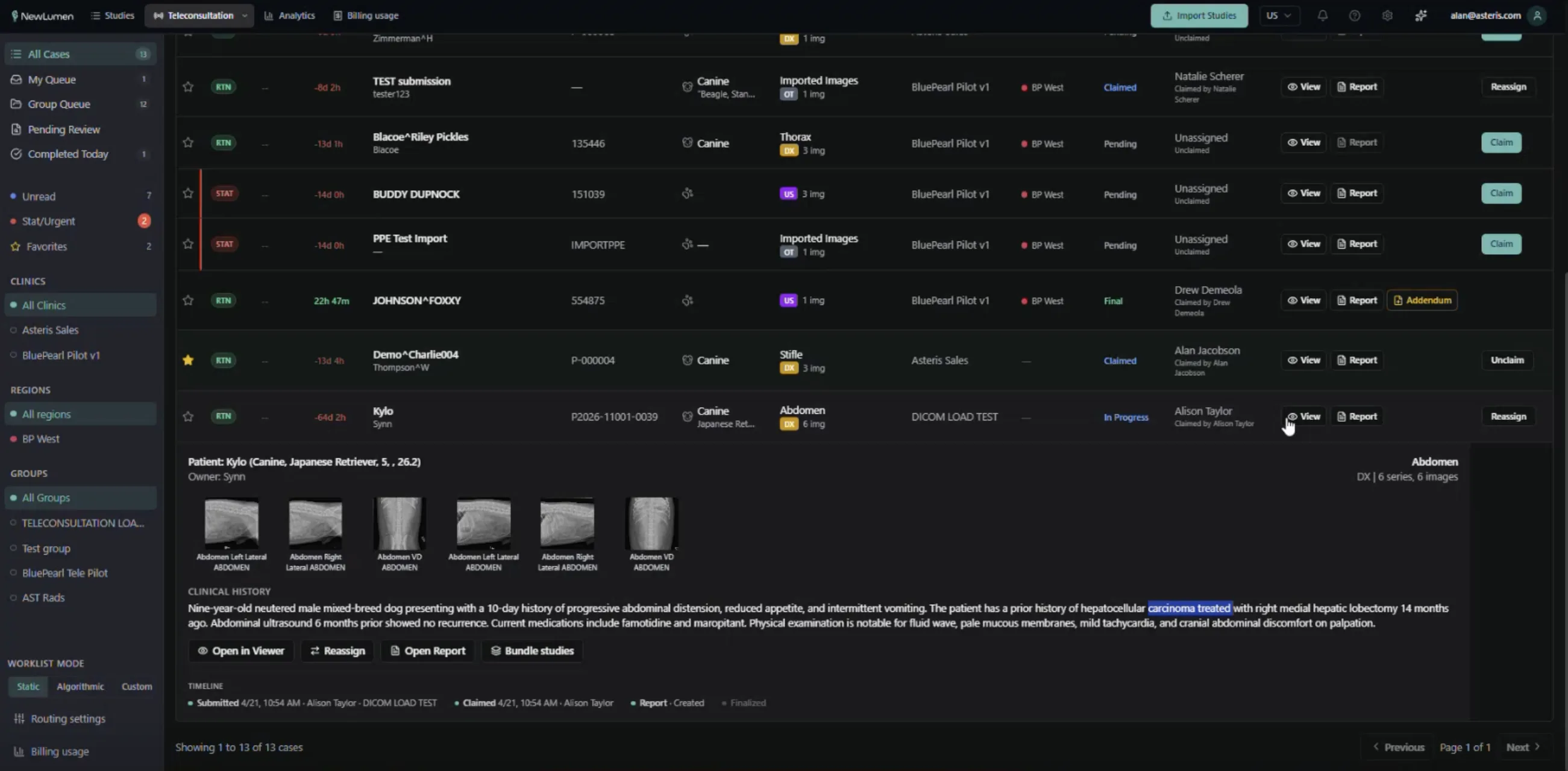Click Open in Viewer button
Image resolution: width=1568 pixels, height=771 pixels.
[241, 651]
